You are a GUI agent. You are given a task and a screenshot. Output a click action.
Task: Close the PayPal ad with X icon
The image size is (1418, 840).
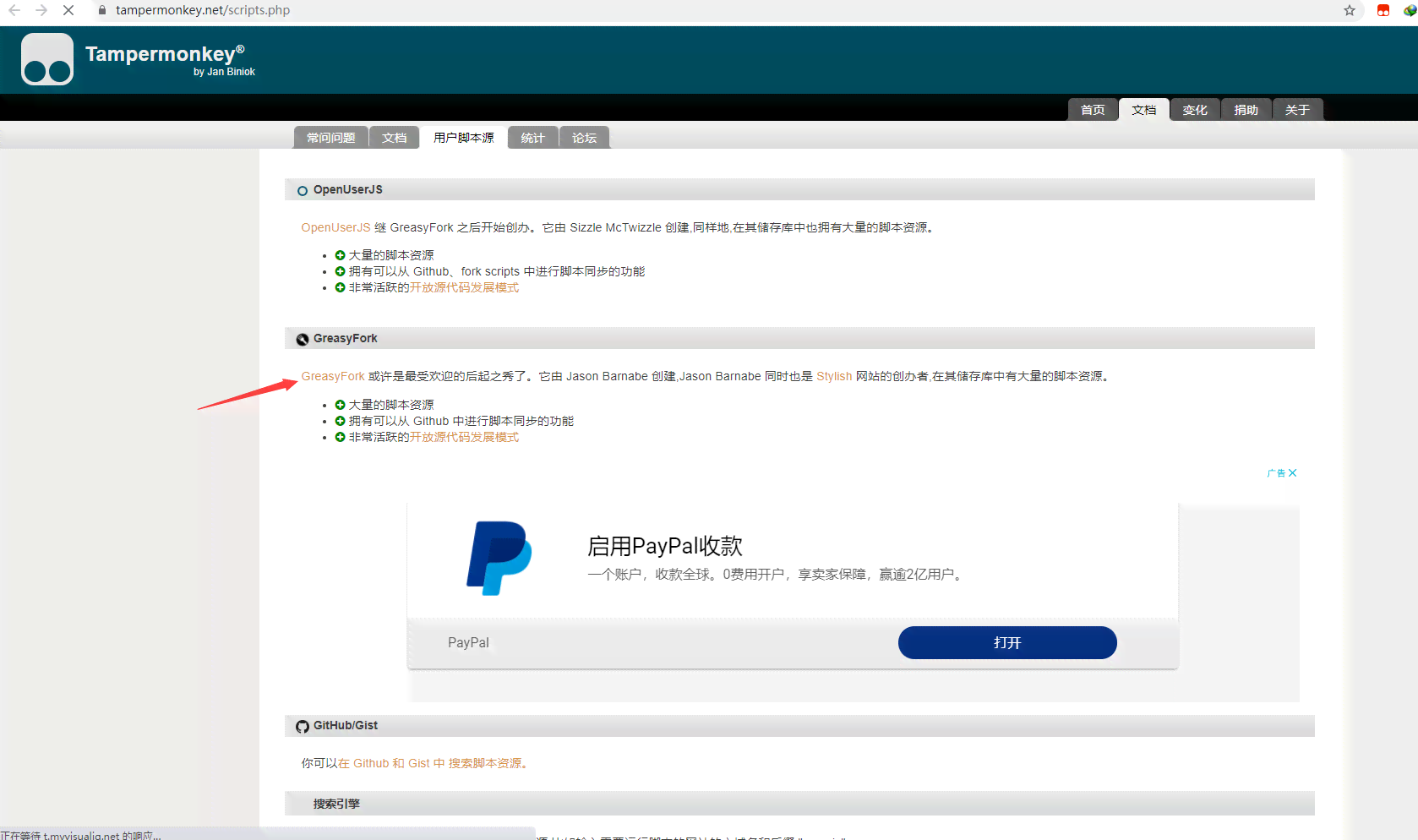1293,473
